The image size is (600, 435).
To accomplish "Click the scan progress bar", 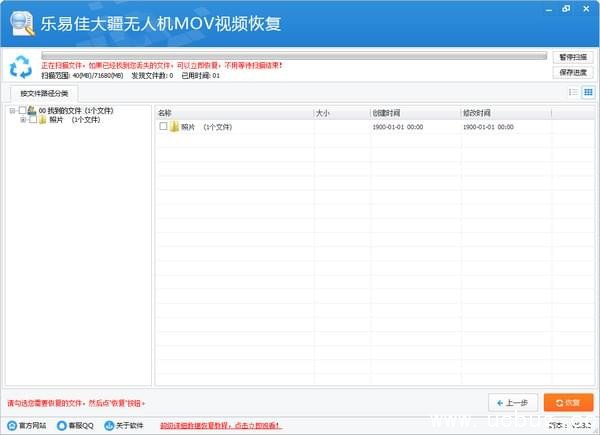I will click(293, 56).
